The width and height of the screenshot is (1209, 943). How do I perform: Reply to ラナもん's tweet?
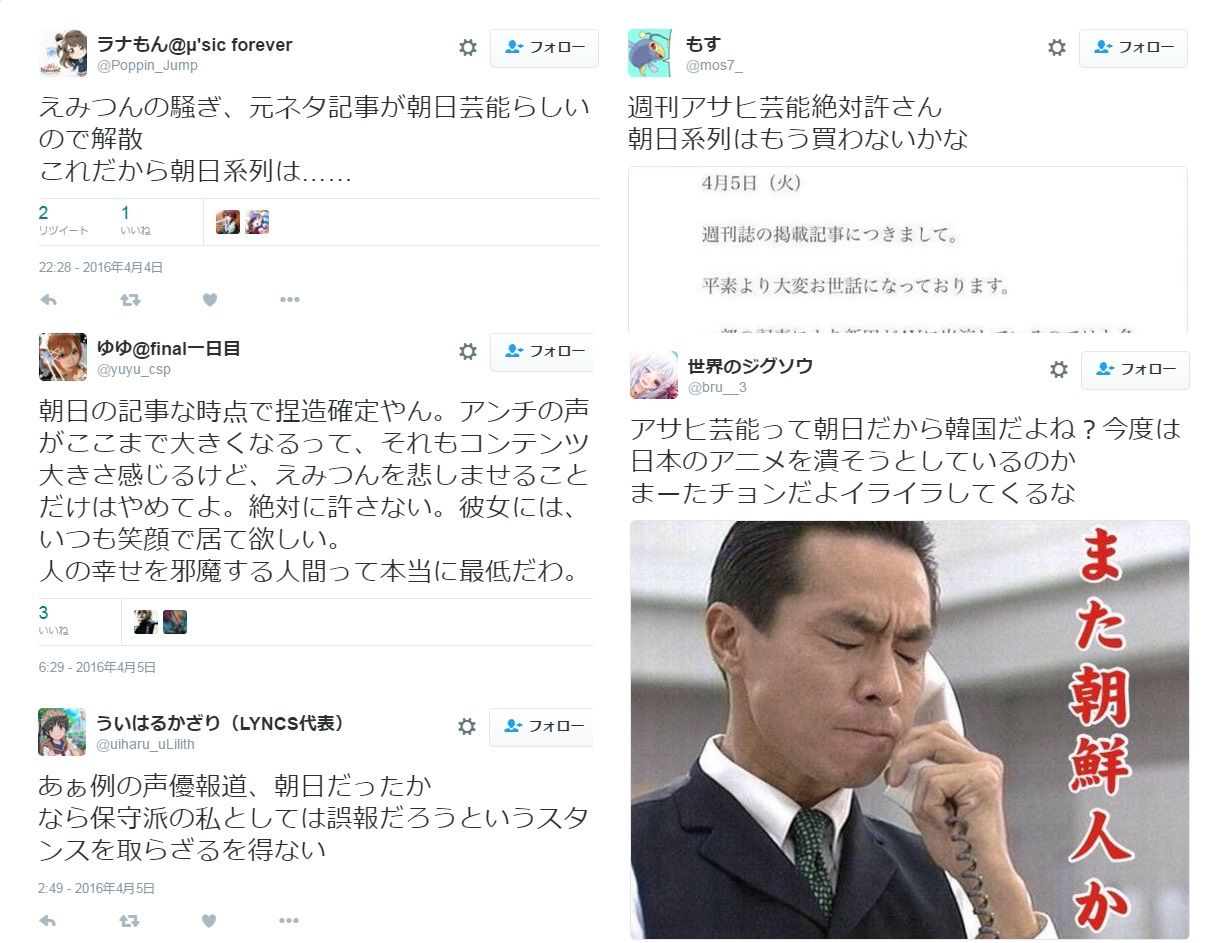pyautogui.click(x=48, y=299)
